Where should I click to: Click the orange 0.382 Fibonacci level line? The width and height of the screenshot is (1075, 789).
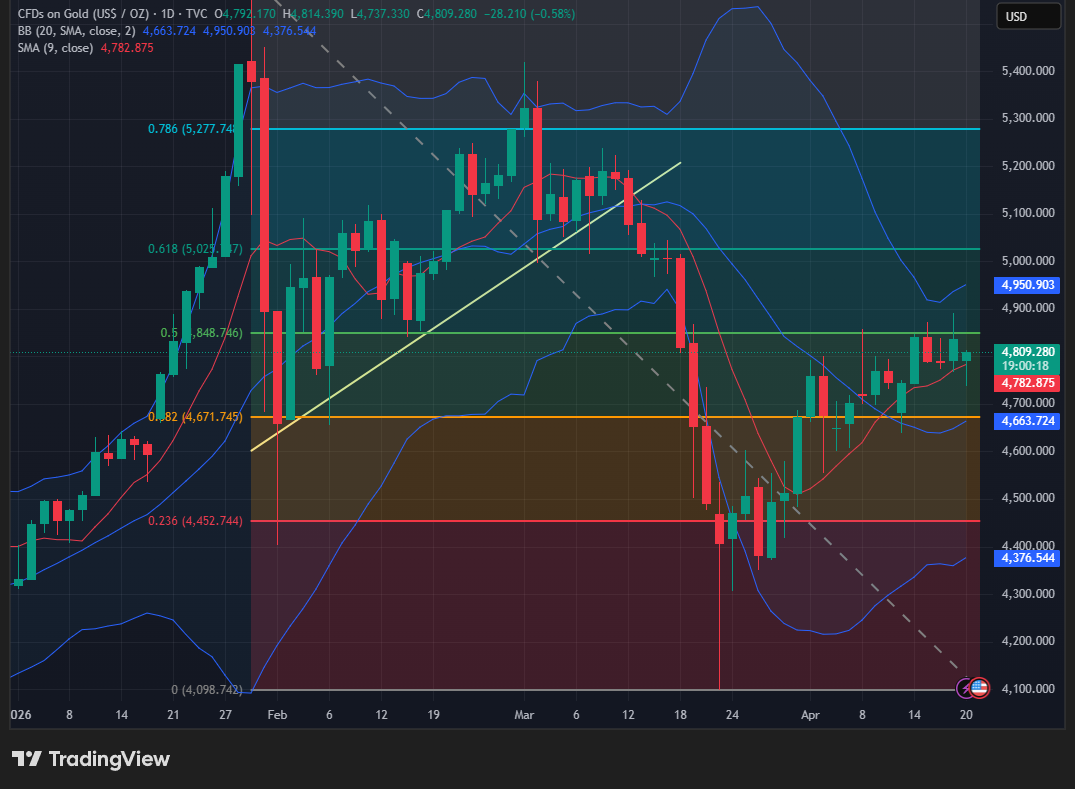(x=600, y=417)
